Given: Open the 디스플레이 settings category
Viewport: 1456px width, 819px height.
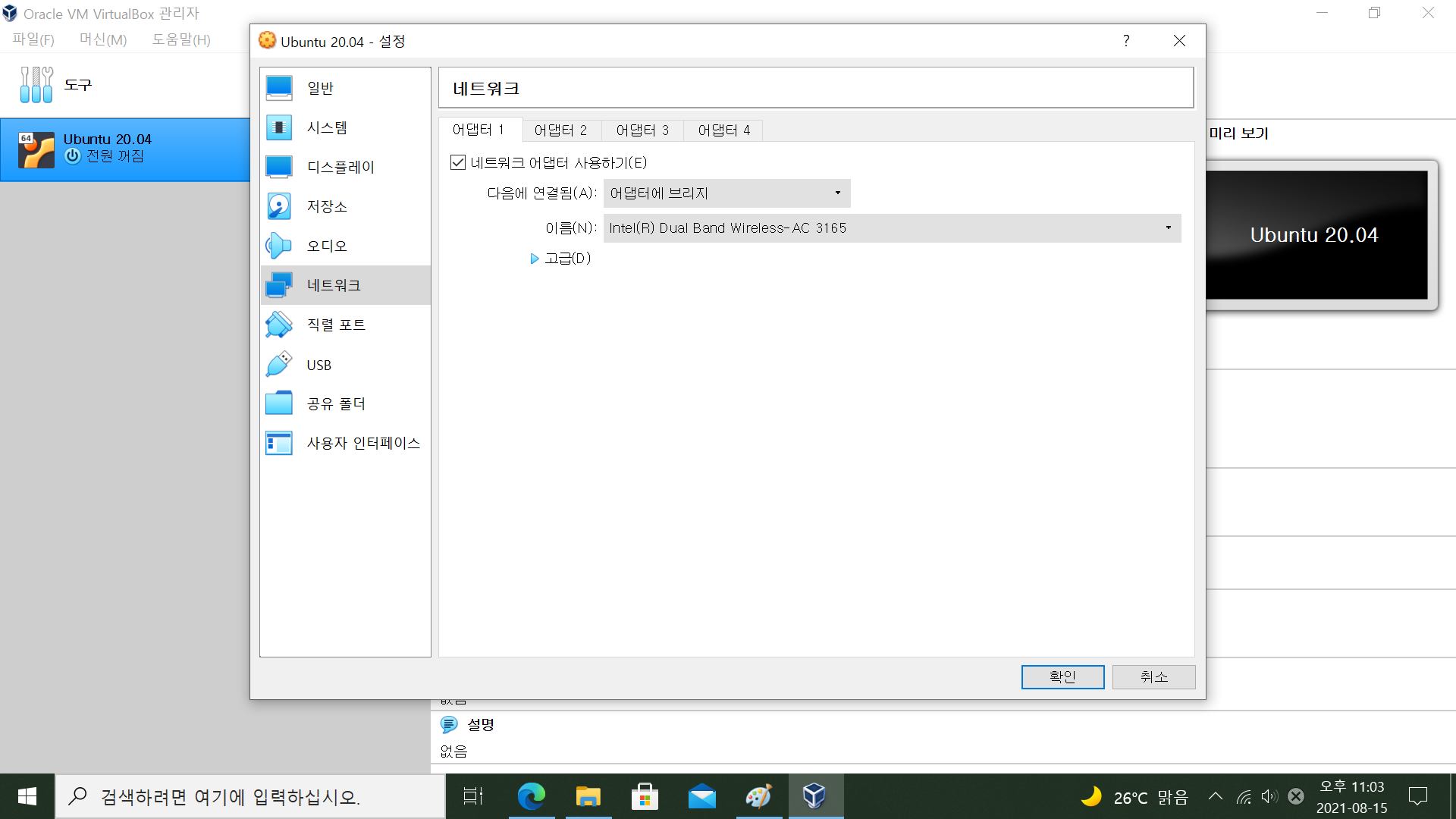Looking at the screenshot, I should [x=345, y=167].
